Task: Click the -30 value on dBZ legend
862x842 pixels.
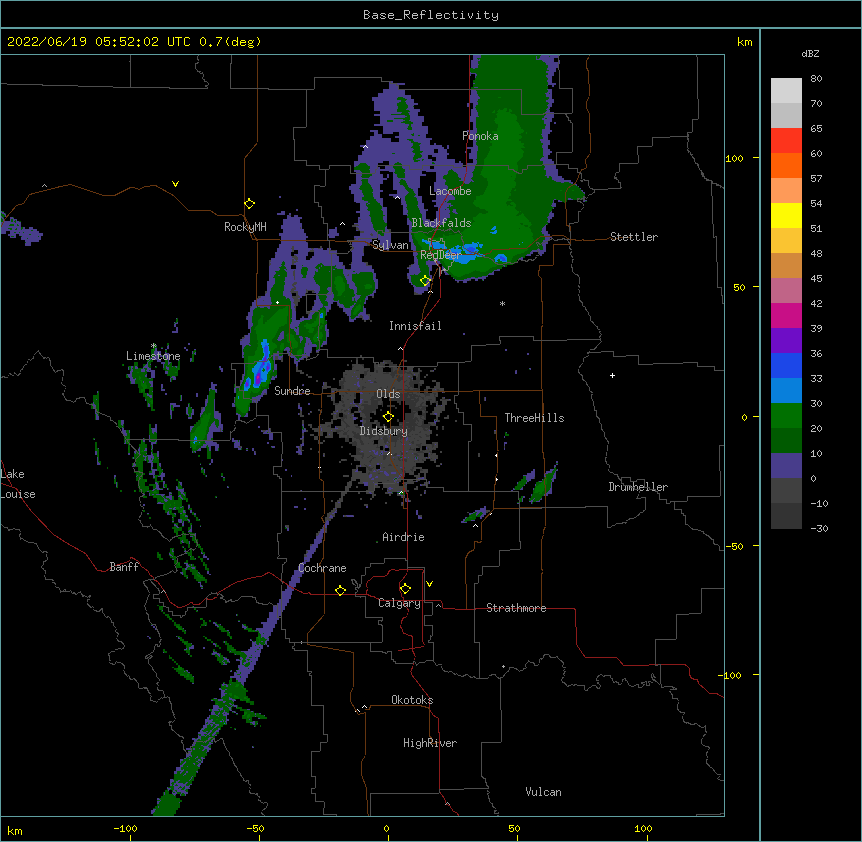Action: [x=819, y=528]
